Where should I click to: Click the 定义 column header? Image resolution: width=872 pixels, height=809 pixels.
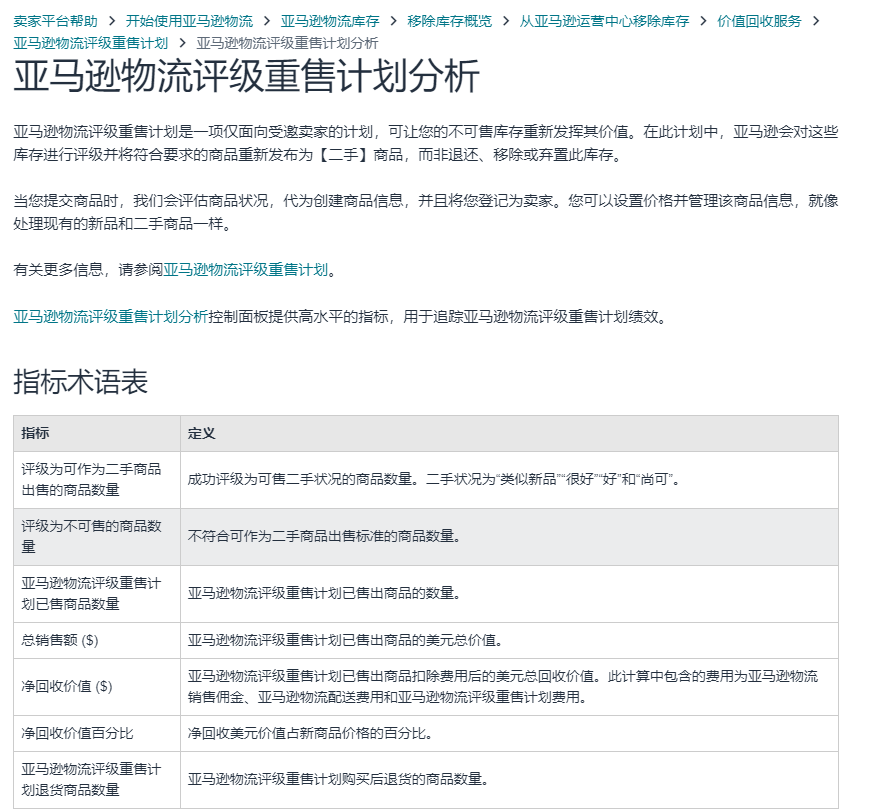[x=509, y=433]
